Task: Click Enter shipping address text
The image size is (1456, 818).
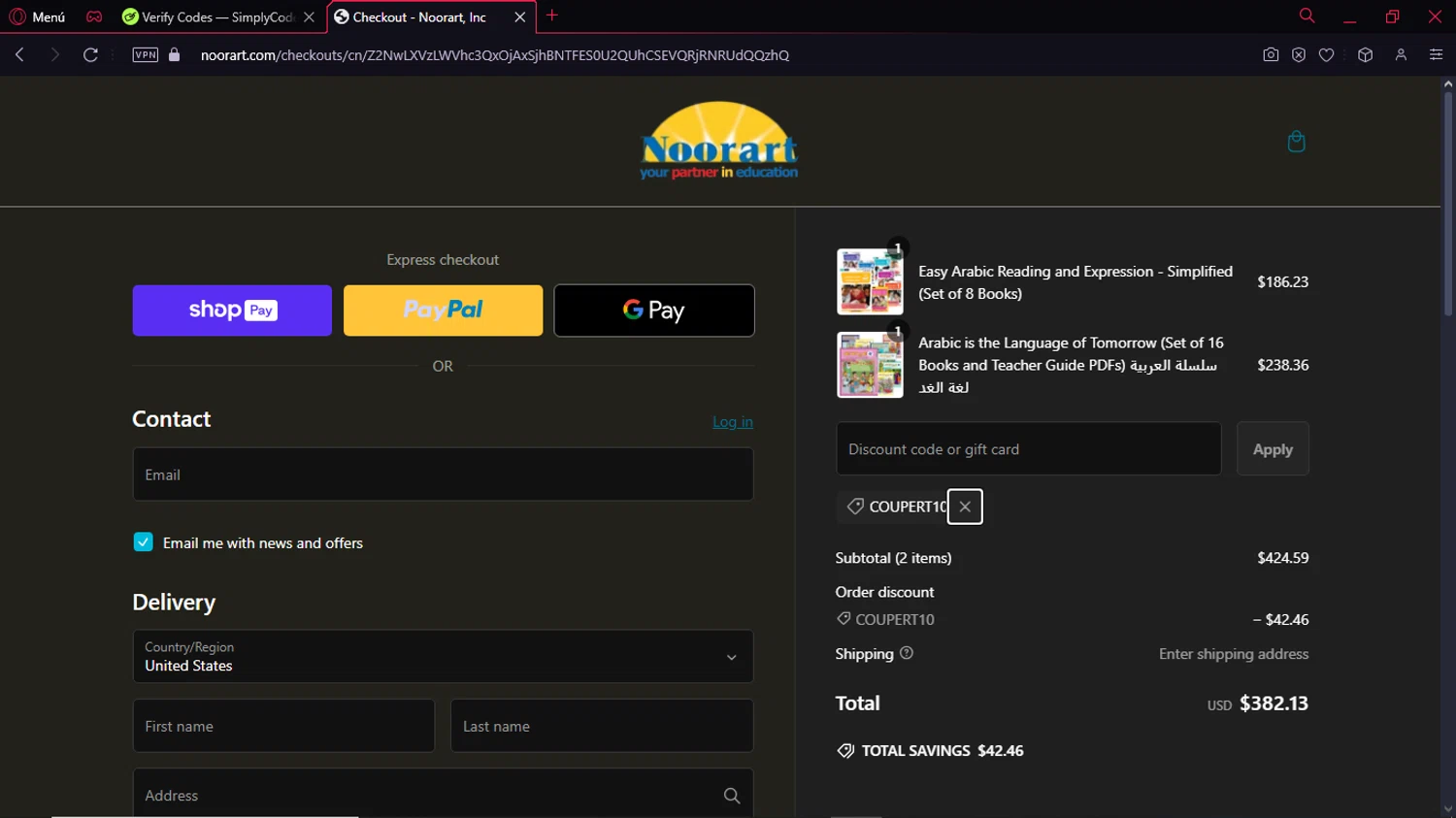Action: click(1234, 654)
